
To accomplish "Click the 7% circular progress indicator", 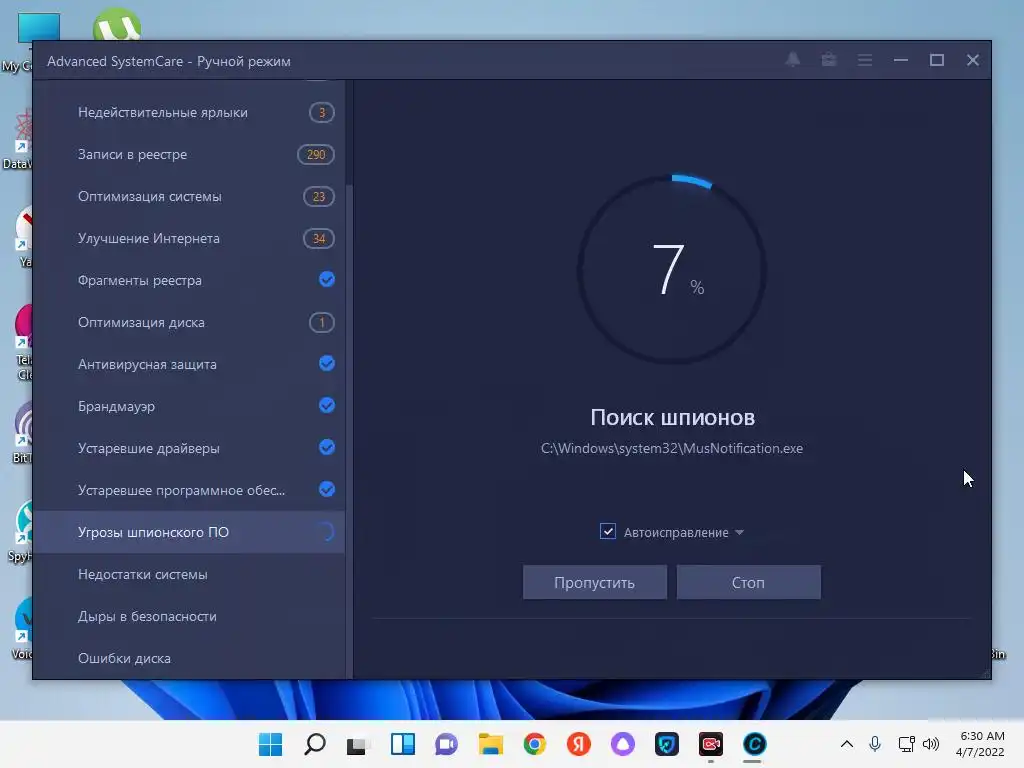I will (x=672, y=269).
